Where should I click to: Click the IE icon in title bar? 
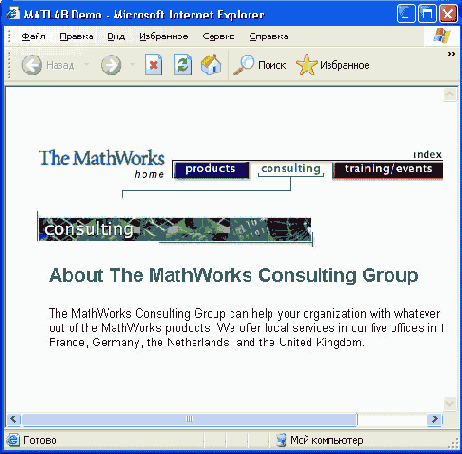click(13, 14)
